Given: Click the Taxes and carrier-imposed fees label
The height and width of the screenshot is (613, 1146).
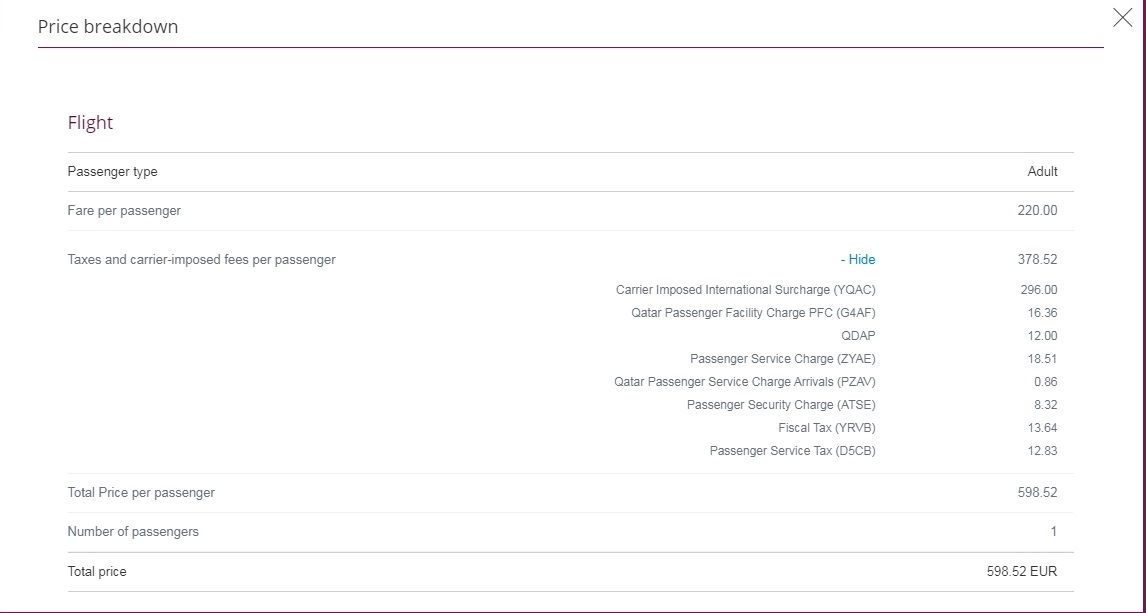Looking at the screenshot, I should [x=202, y=259].
